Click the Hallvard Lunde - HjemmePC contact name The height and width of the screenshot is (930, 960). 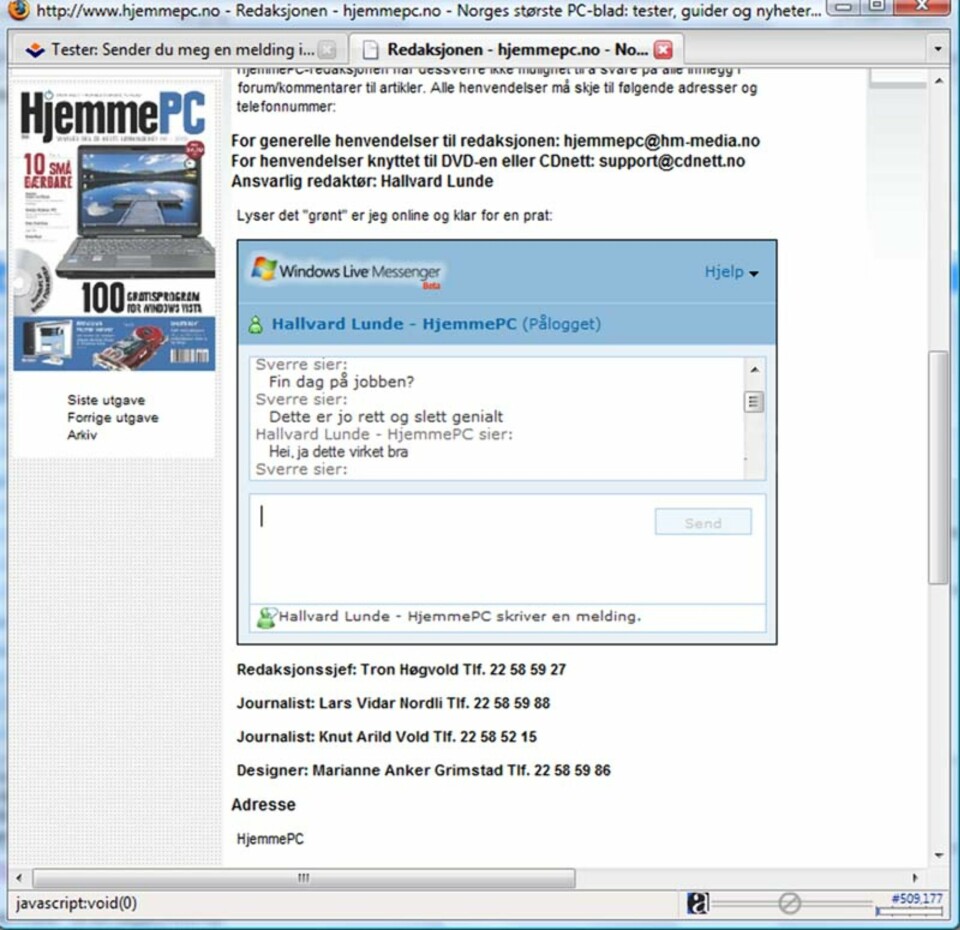pyautogui.click(x=394, y=324)
